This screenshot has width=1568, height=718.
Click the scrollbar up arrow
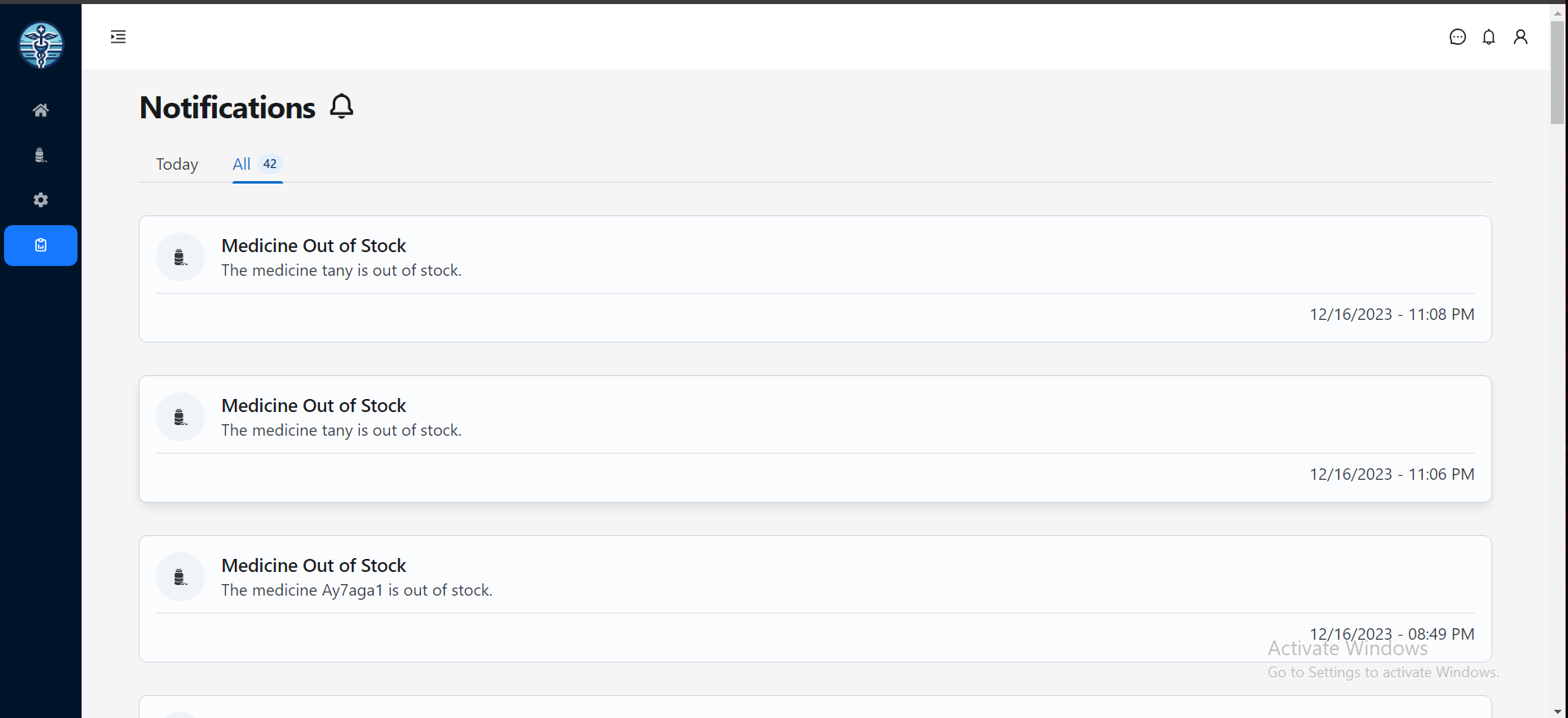(1557, 12)
